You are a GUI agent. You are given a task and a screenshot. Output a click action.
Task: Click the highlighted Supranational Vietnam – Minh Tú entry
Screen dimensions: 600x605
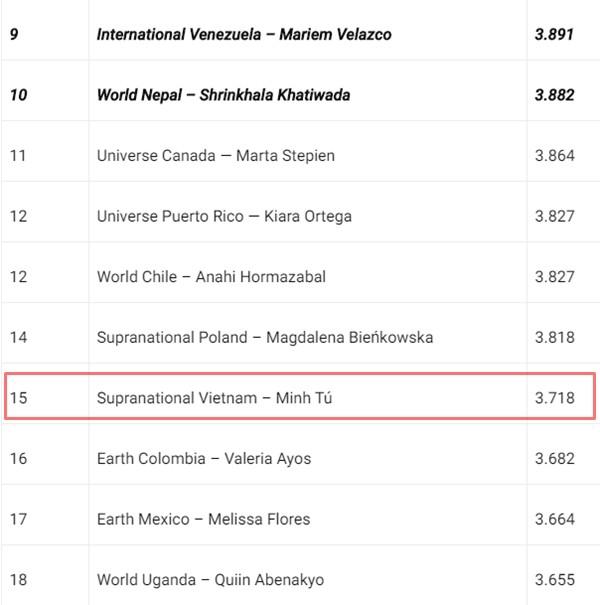[214, 398]
